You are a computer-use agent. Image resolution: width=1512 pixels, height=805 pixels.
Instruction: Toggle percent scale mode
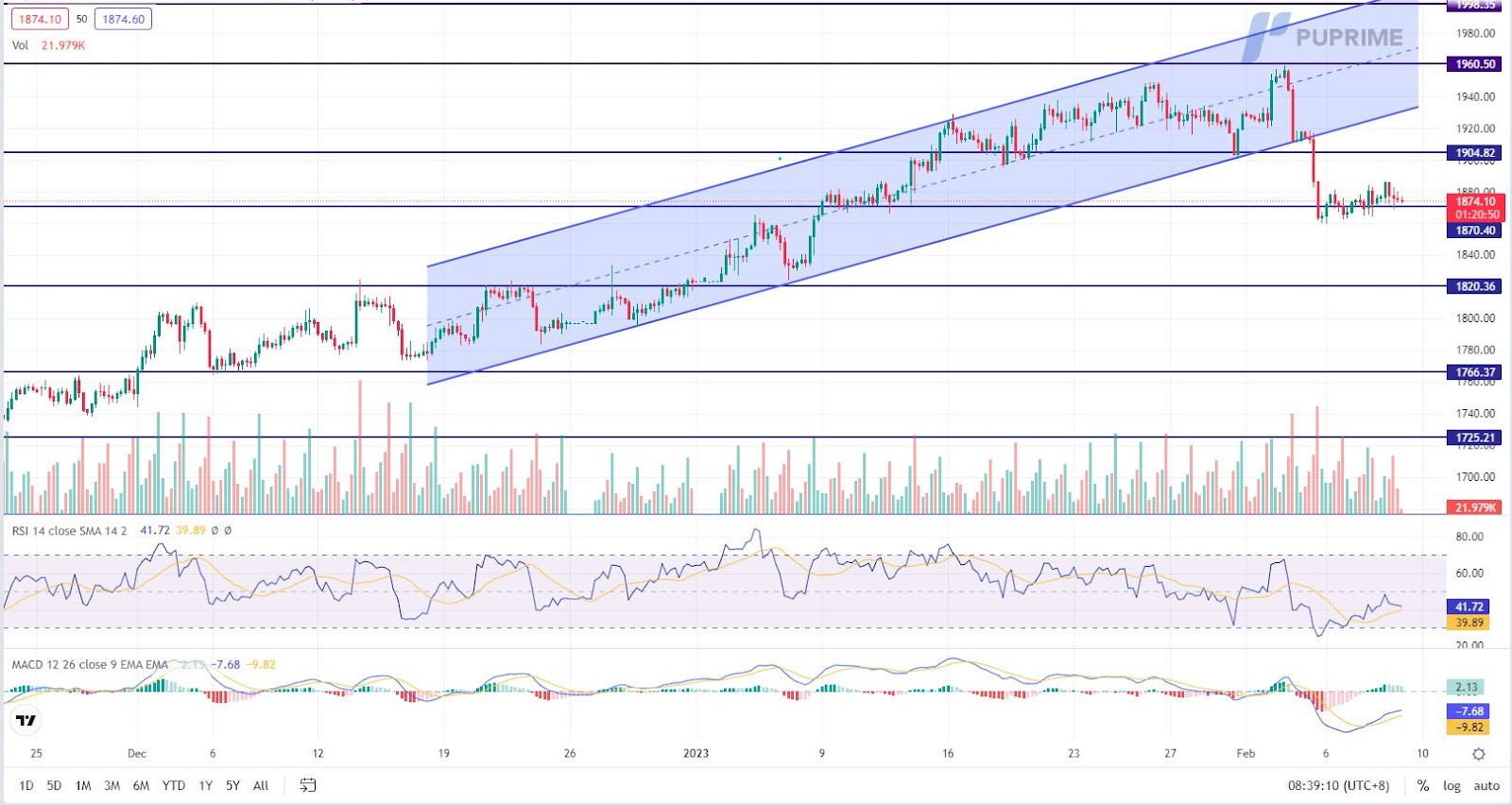pos(1422,785)
